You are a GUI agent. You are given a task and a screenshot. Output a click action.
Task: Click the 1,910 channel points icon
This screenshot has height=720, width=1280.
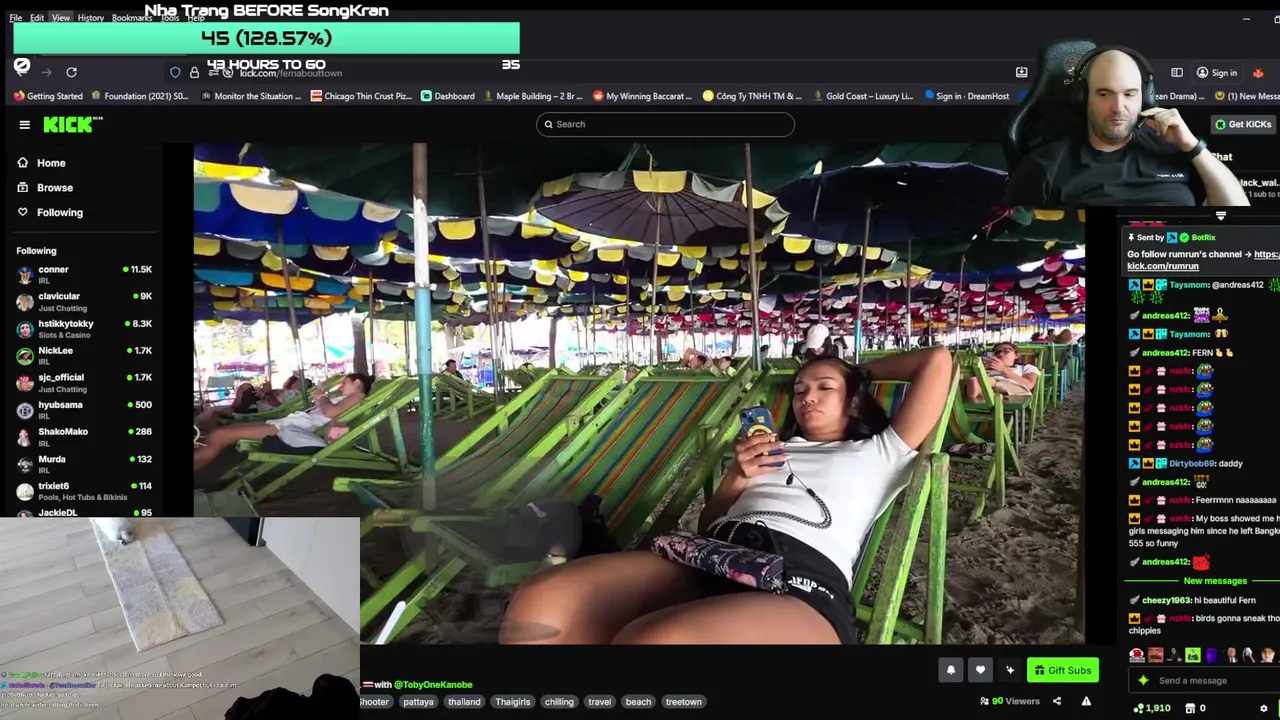(1138, 708)
